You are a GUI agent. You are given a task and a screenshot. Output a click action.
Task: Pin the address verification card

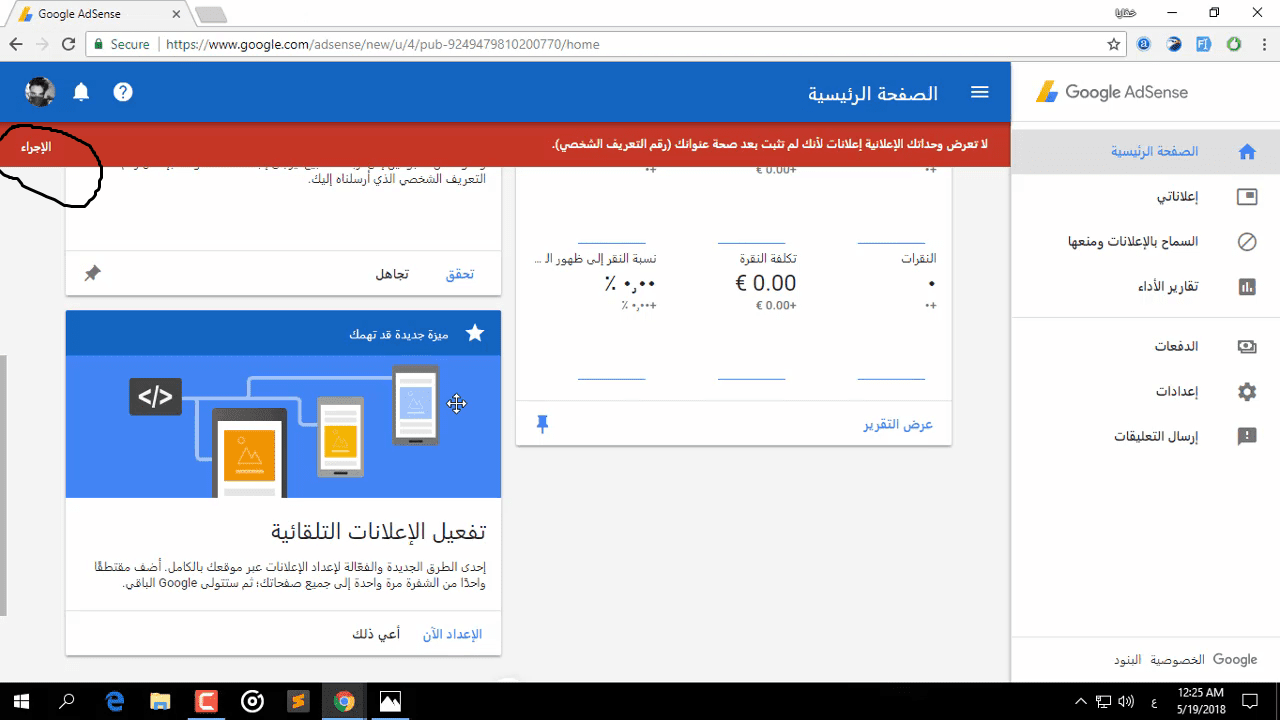(92, 273)
